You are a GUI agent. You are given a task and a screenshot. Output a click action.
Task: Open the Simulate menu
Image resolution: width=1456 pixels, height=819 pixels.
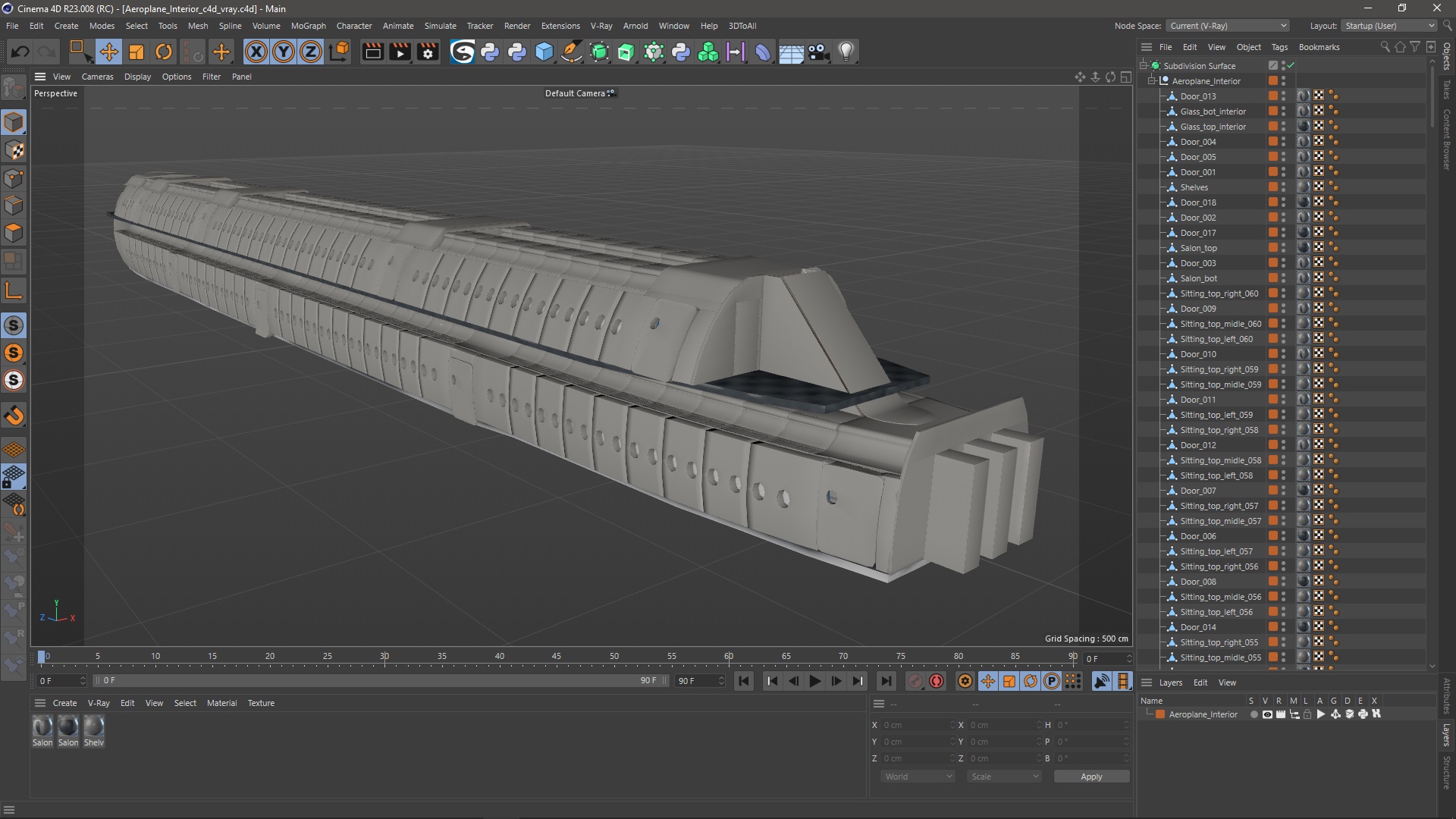click(440, 26)
